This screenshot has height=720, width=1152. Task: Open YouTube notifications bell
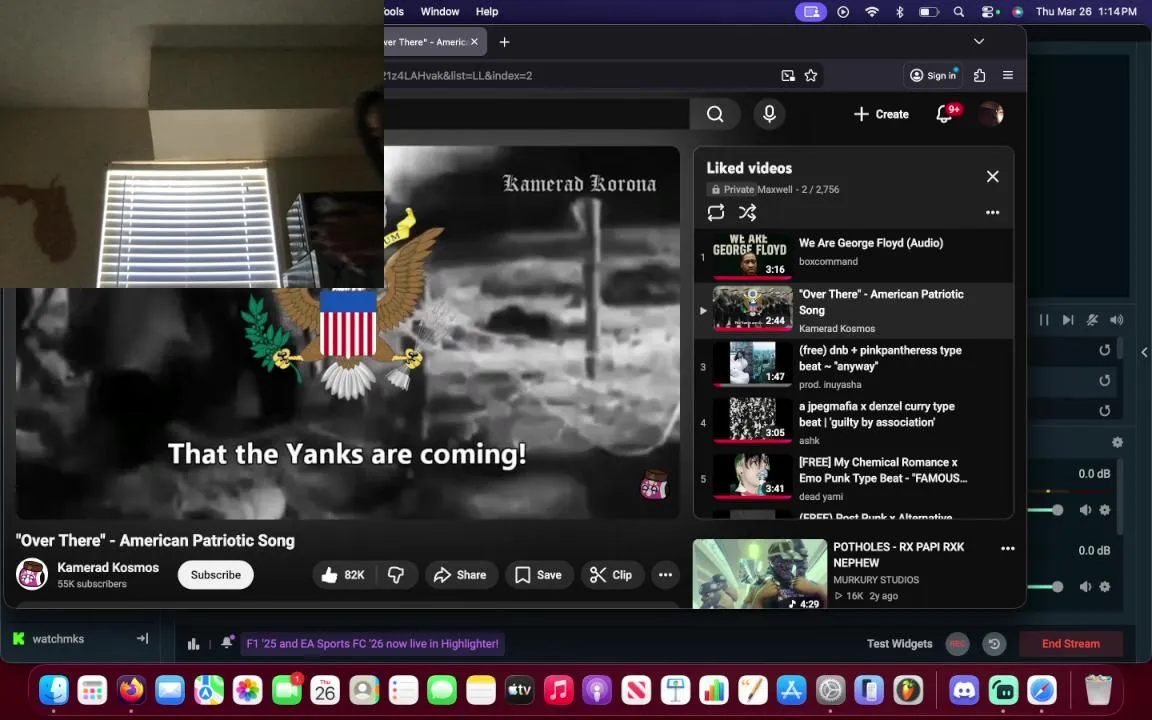944,114
